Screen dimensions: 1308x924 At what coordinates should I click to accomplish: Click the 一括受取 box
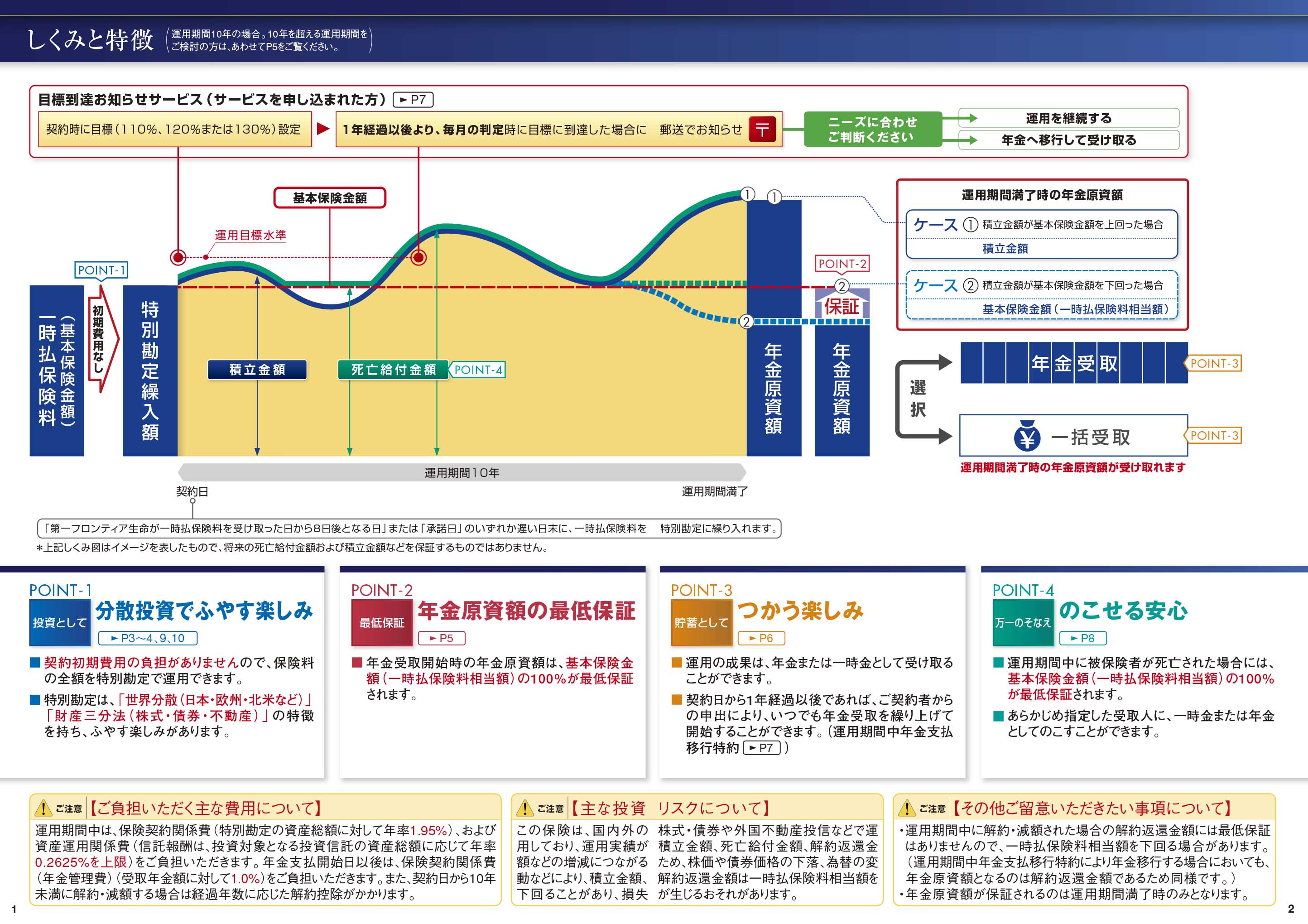1074,435
